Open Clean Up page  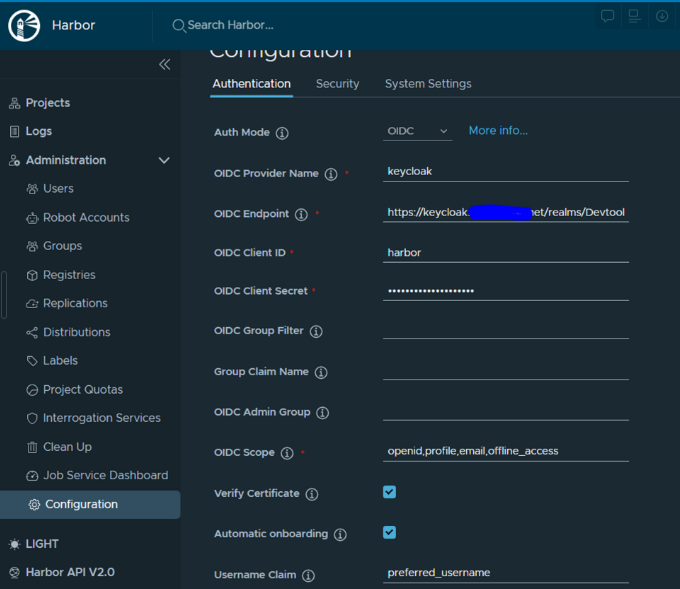pyautogui.click(x=67, y=447)
